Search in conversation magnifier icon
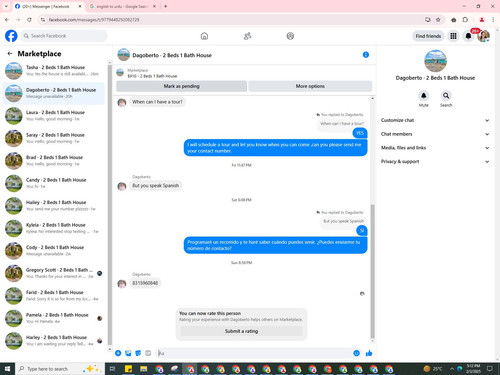Screen dimensions: 500x375 click(446, 96)
